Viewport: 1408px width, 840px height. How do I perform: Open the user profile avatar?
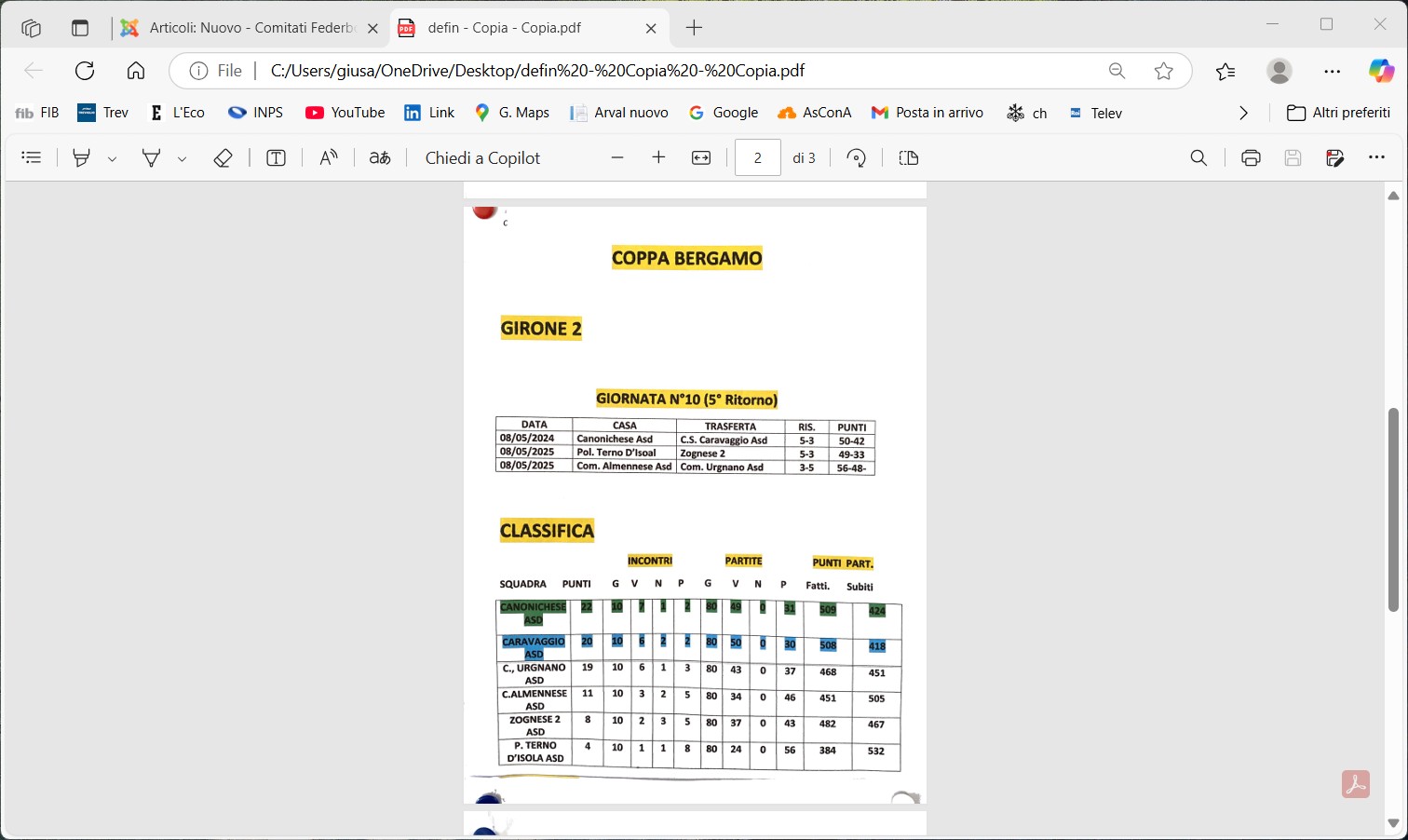tap(1279, 71)
